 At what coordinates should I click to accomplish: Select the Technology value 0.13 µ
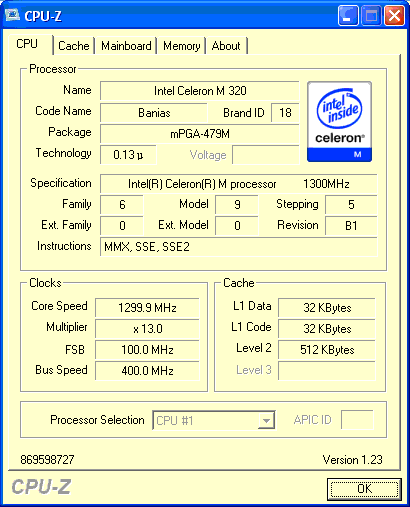[x=128, y=155]
